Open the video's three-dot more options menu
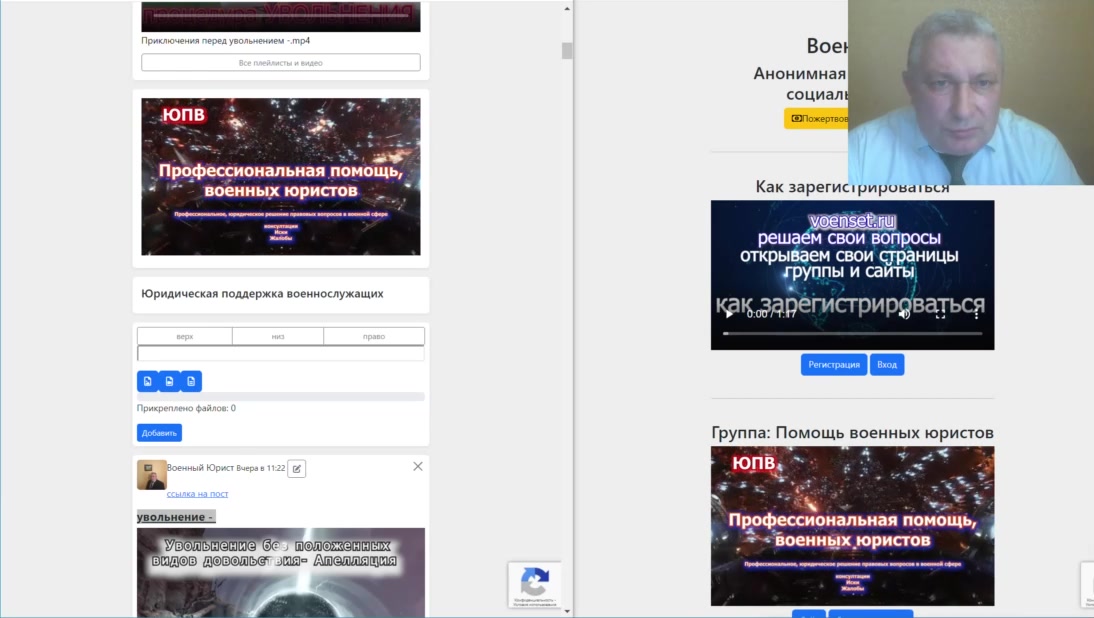The height and width of the screenshot is (618, 1094). 977,314
